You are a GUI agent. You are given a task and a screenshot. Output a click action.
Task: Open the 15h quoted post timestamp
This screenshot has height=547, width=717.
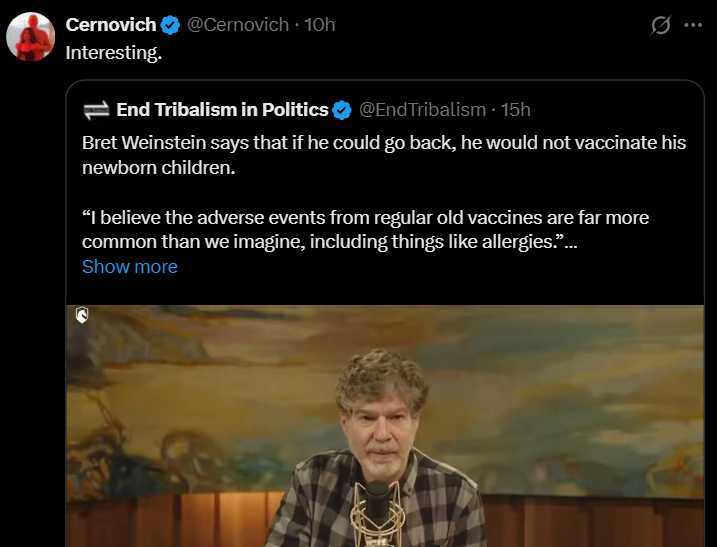pyautogui.click(x=516, y=109)
